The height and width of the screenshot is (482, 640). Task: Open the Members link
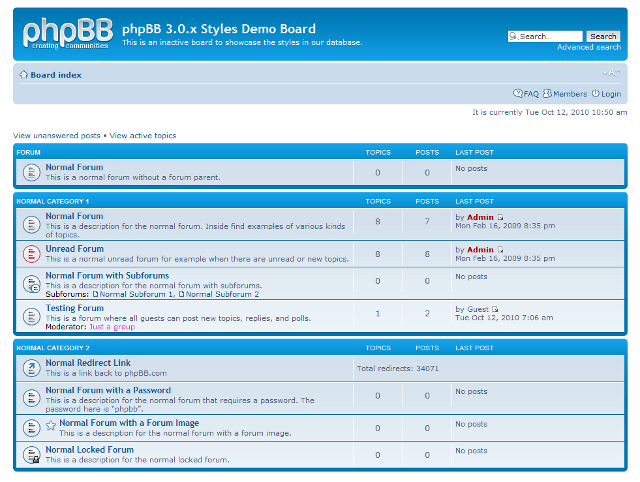point(570,94)
